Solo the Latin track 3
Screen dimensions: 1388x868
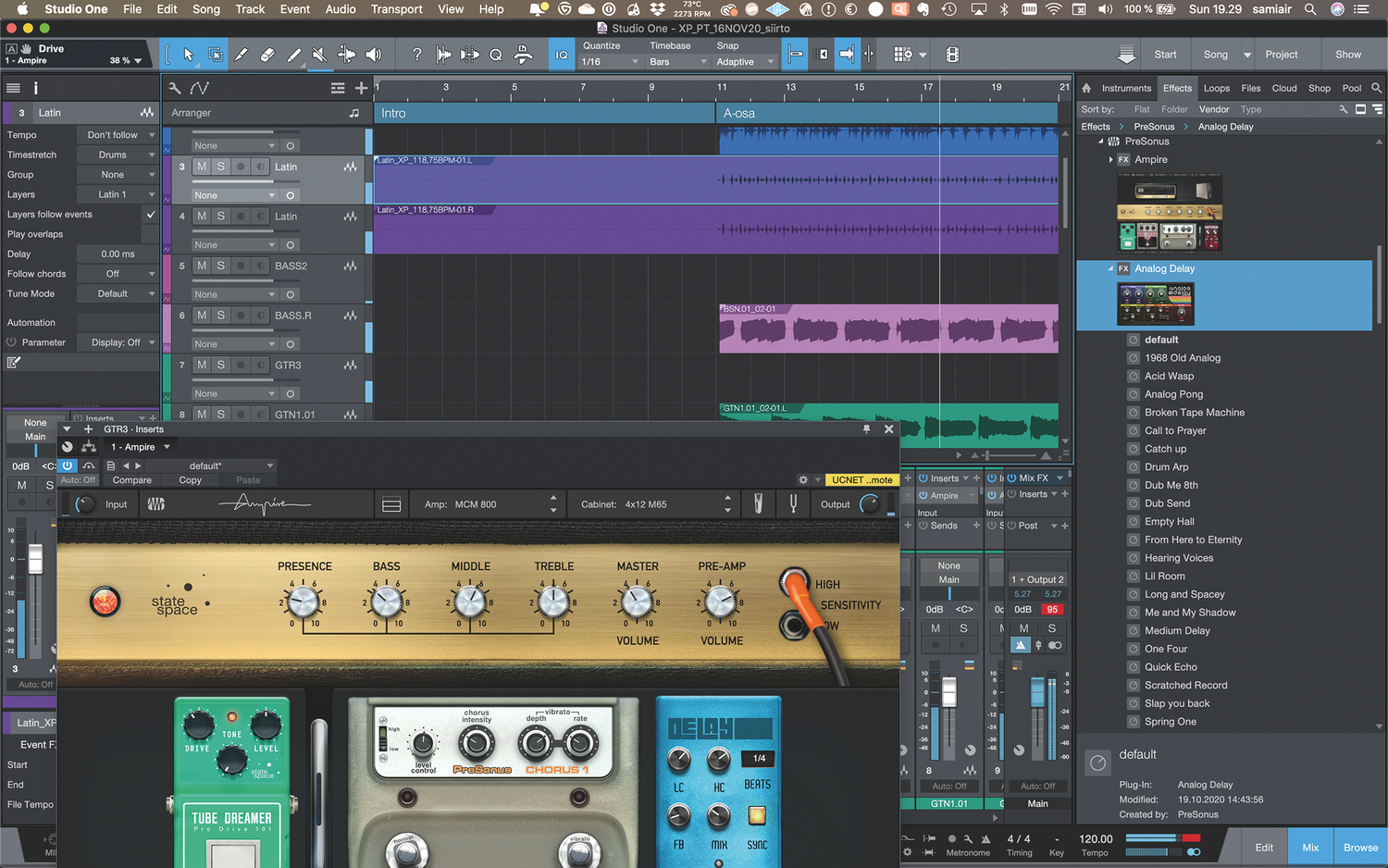(x=220, y=167)
